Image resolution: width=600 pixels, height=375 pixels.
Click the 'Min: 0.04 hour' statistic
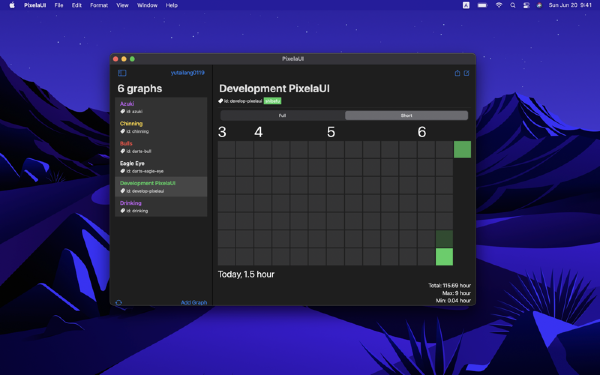[x=453, y=301]
